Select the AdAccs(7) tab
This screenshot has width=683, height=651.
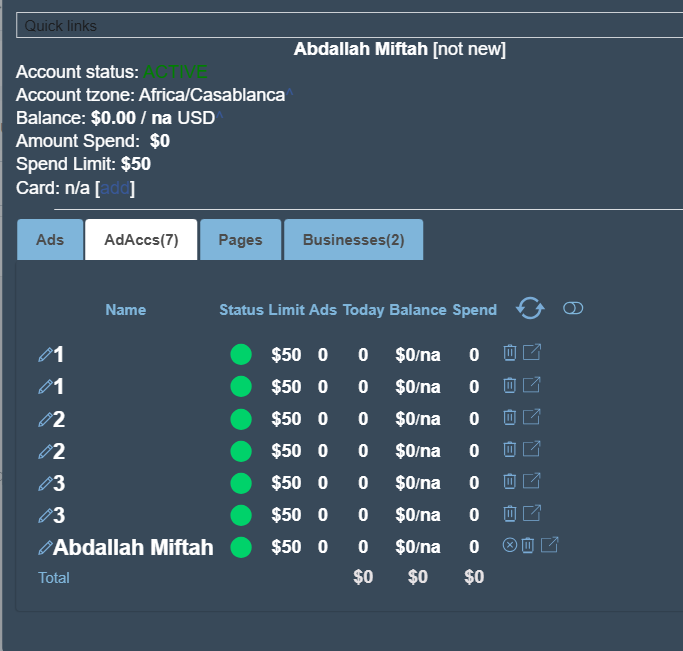[141, 240]
